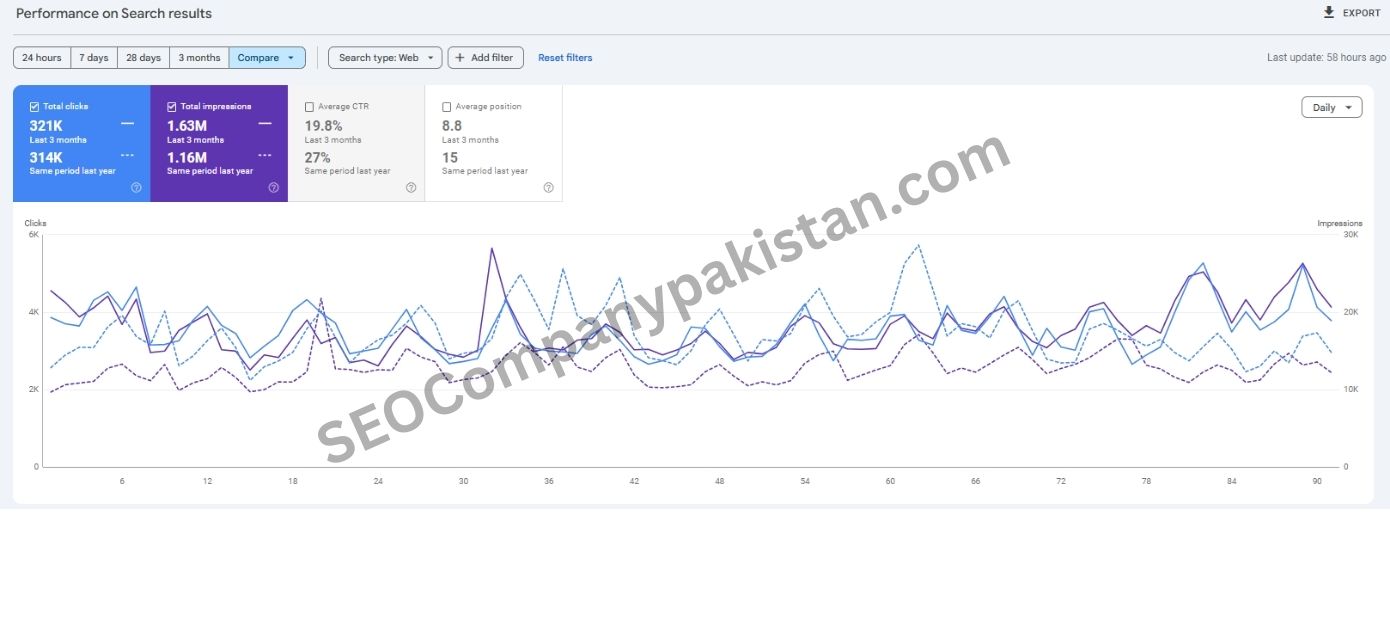Open the Compare dropdown
The width and height of the screenshot is (1390, 626).
(266, 57)
